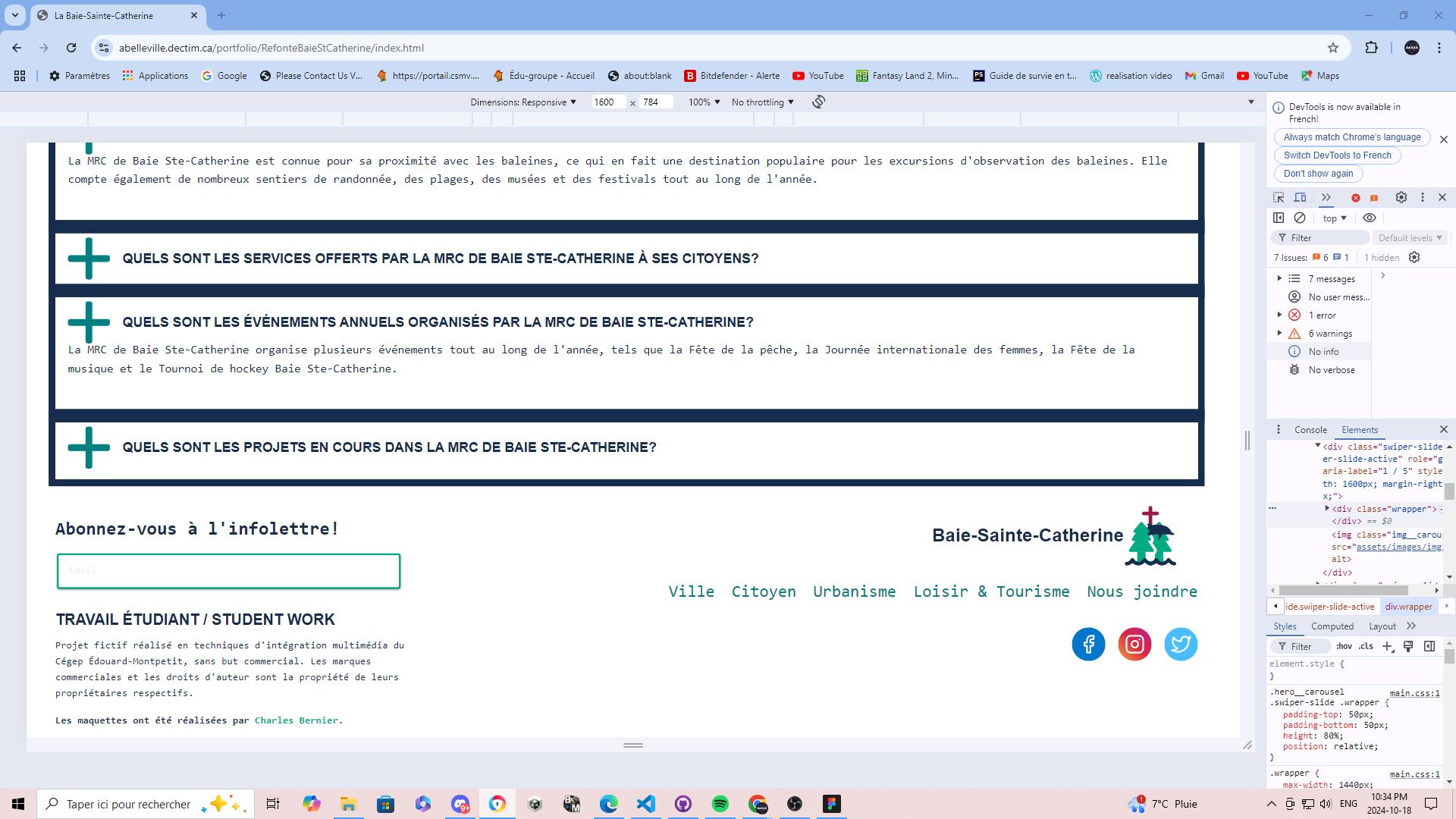The width and height of the screenshot is (1456, 819).
Task: Click the 'Charles Bernier' hyperlink
Action: (x=296, y=720)
